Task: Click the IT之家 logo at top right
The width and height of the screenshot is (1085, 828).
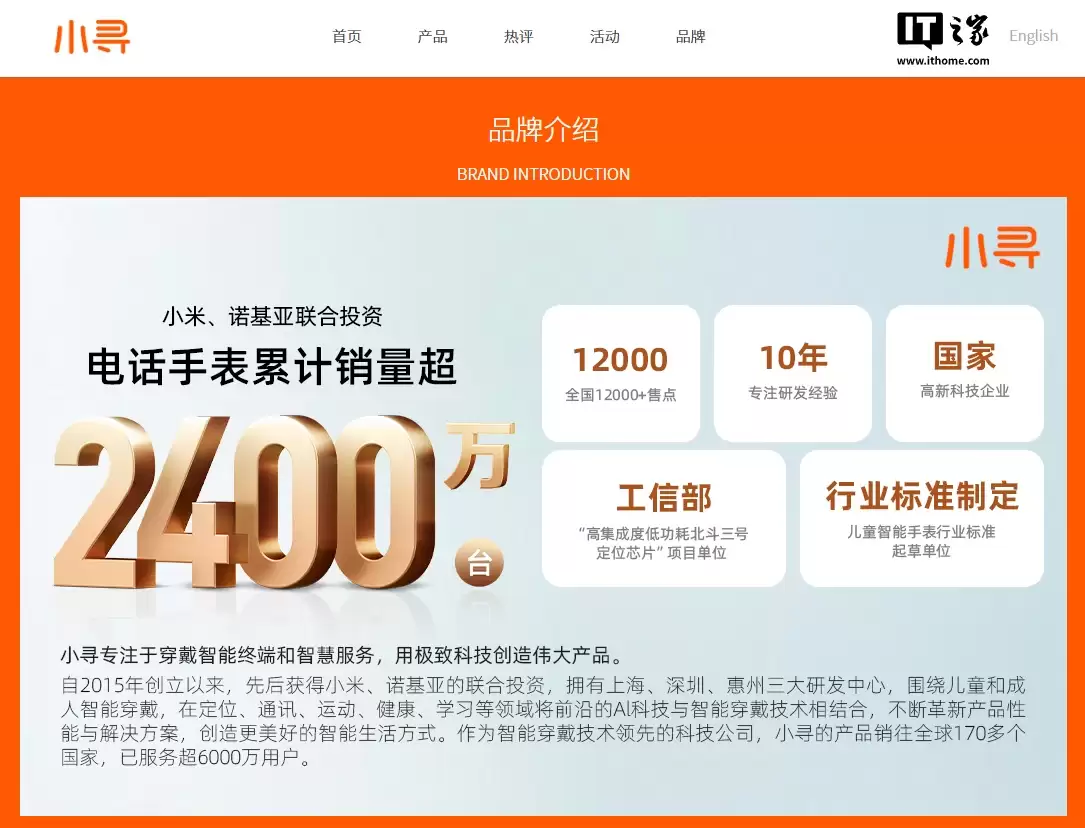Action: click(941, 32)
